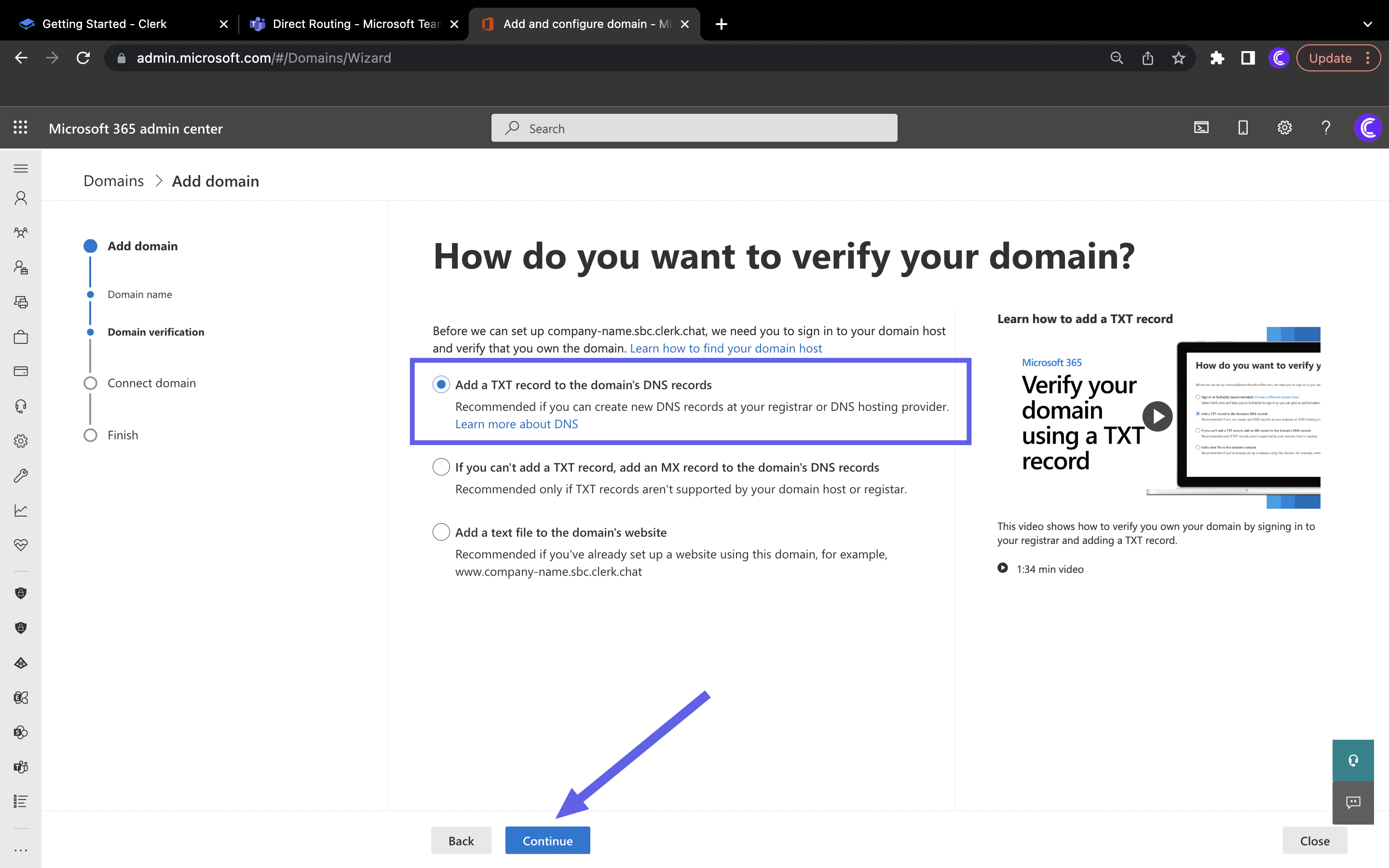Select the MX record verification option

coord(441,467)
